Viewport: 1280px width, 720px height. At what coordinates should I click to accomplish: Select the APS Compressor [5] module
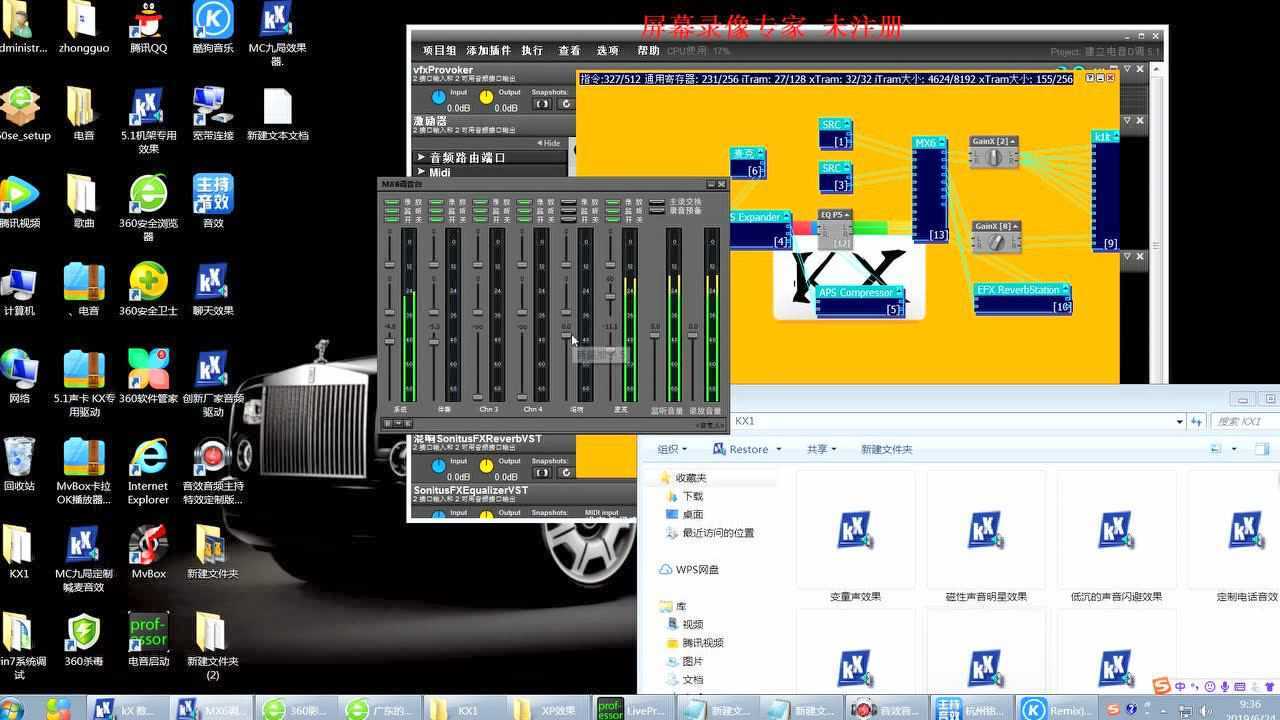(x=860, y=301)
